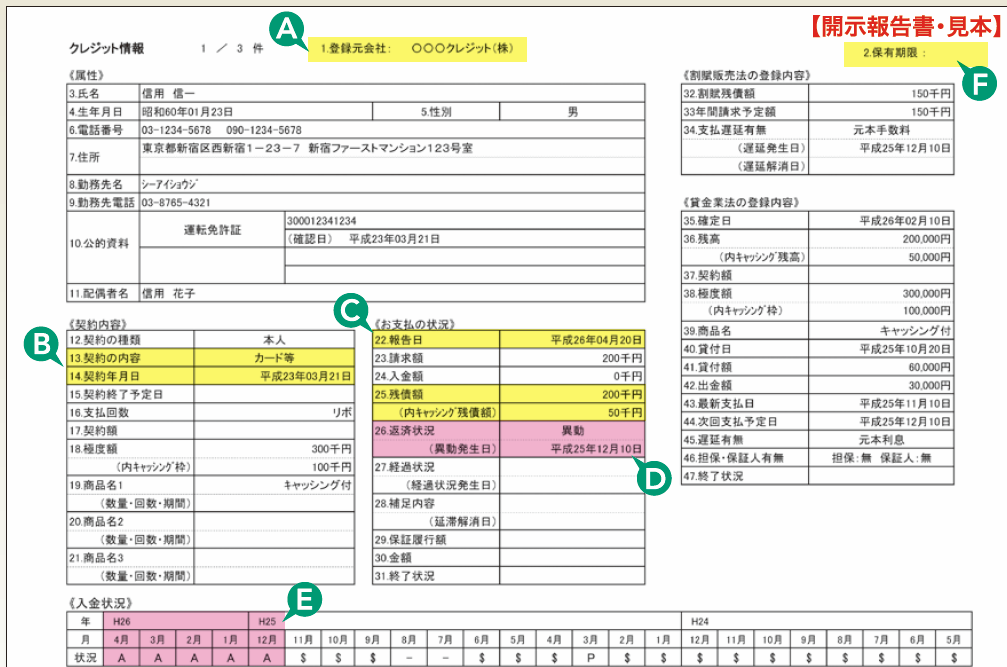Click the yellow 登録元会社 highlight box
Image resolution: width=1007 pixels, height=667 pixels.
417,49
